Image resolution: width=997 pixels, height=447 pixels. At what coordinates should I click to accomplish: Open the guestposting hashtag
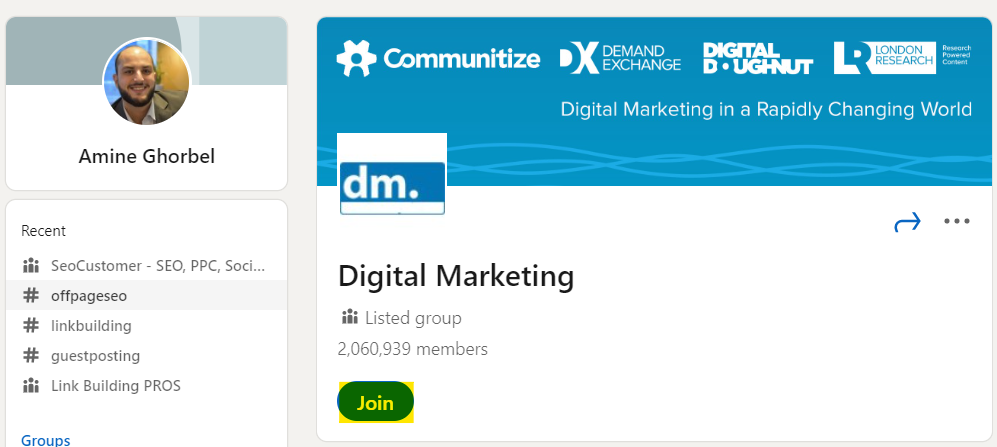point(95,355)
